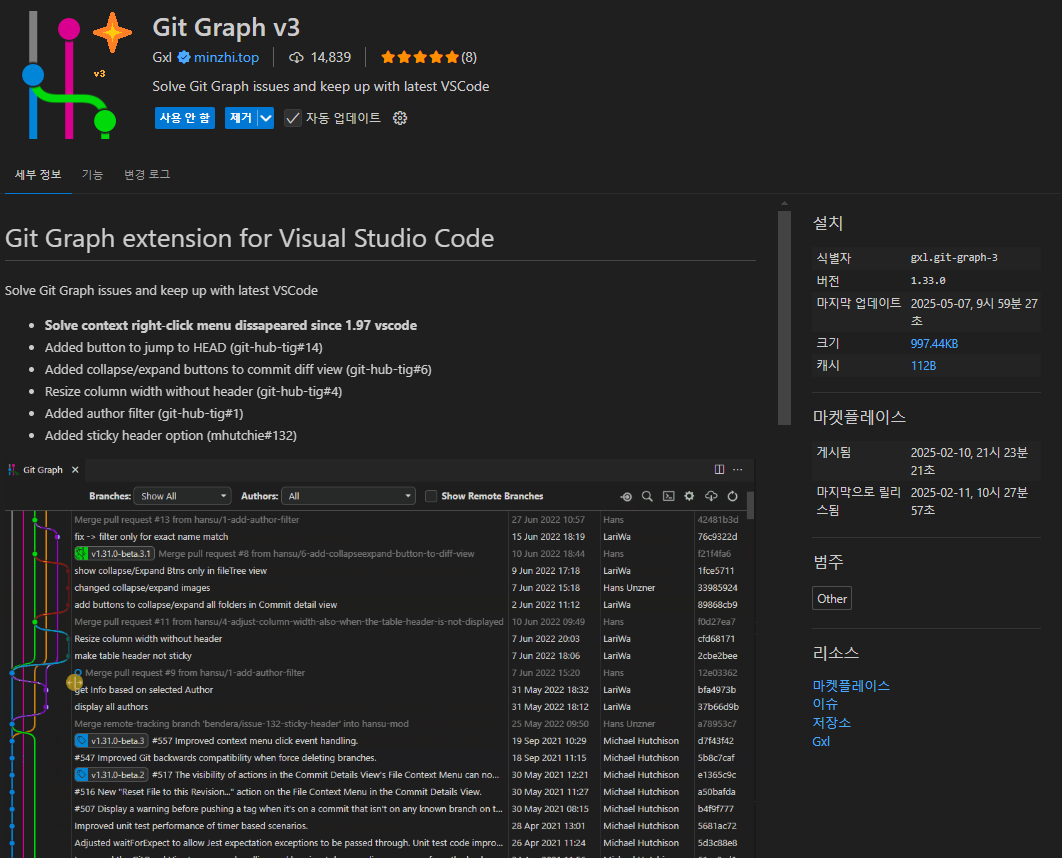This screenshot has height=858, width=1062.
Task: Click commit 'Improved unit test performance of timer based scenarios.'
Action: pos(191,826)
